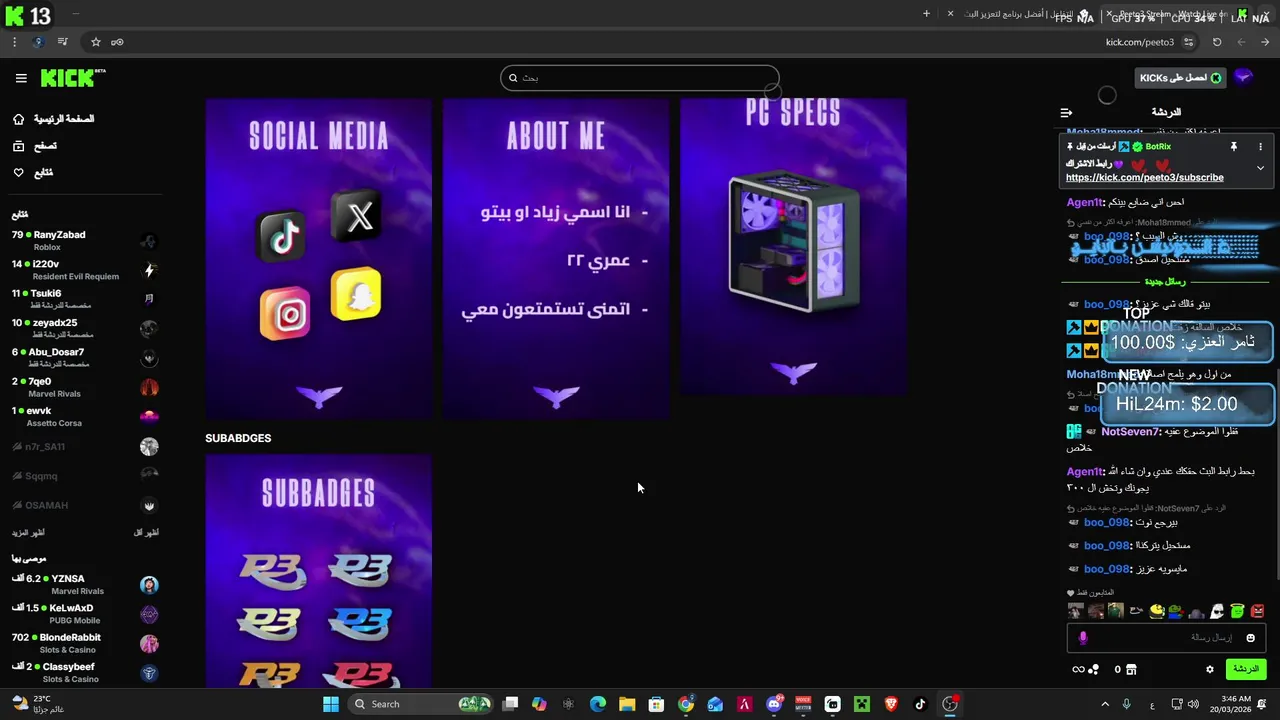1280x720 pixels.
Task: Select the offline channel n7r_SA11
Action: [84, 447]
